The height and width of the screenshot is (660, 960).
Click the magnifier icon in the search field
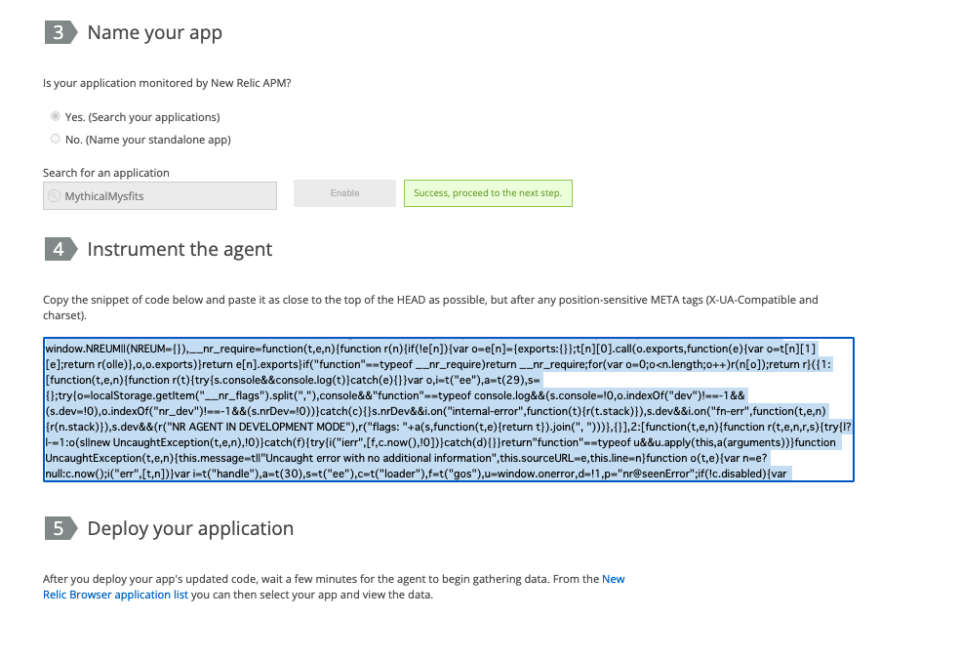click(x=53, y=196)
